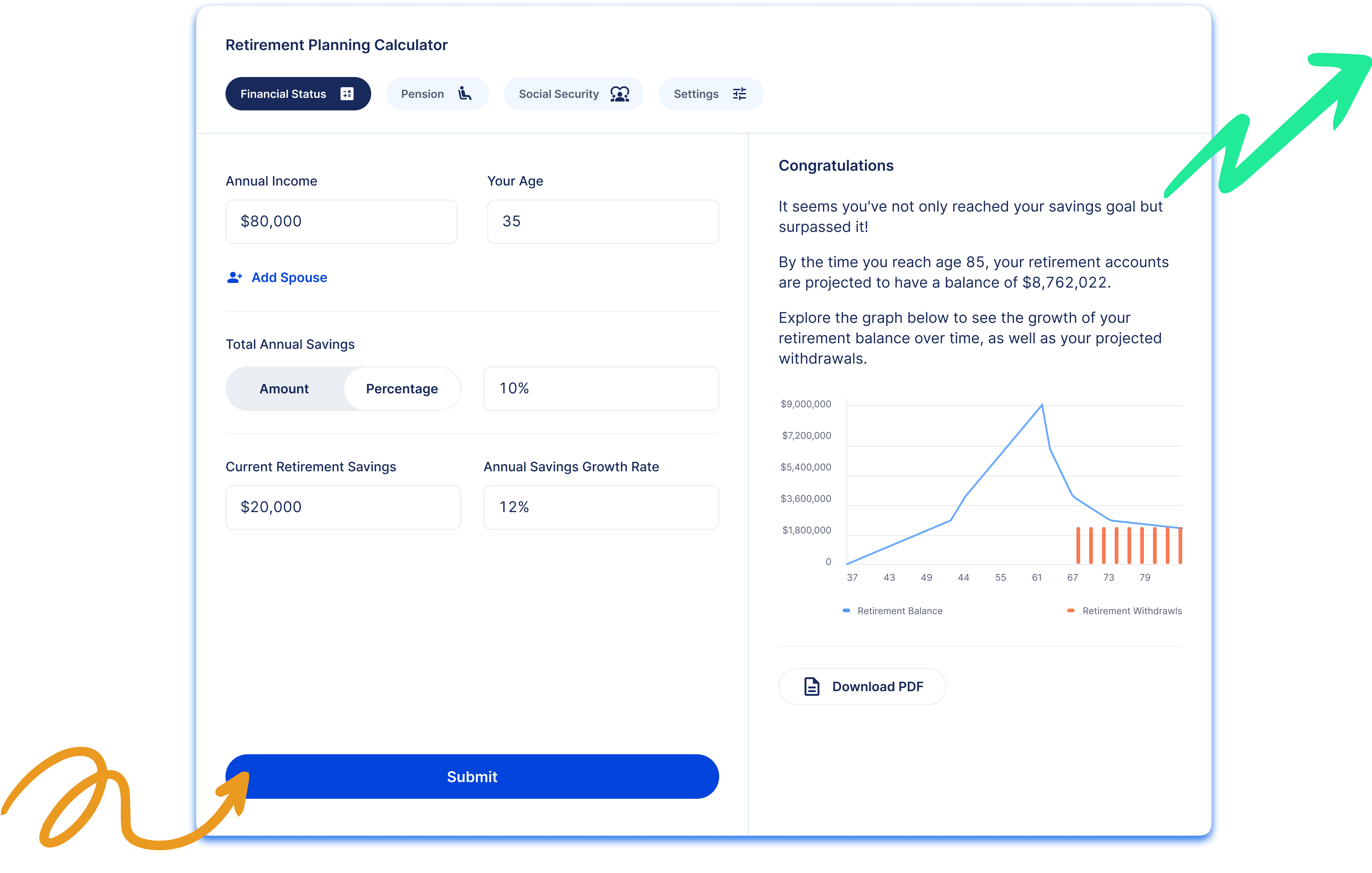Click the add-person icon beside Add Spouse

(234, 277)
